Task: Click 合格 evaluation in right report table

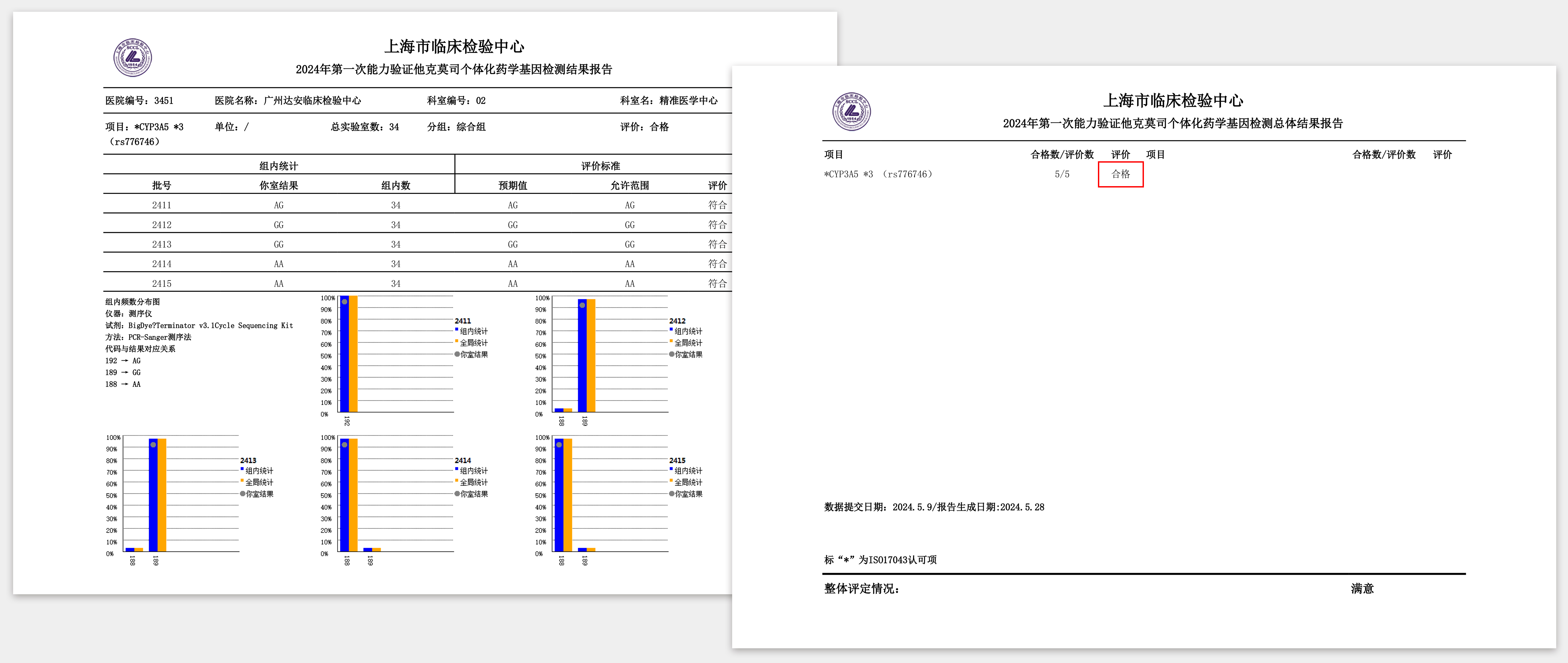Action: tap(1121, 174)
